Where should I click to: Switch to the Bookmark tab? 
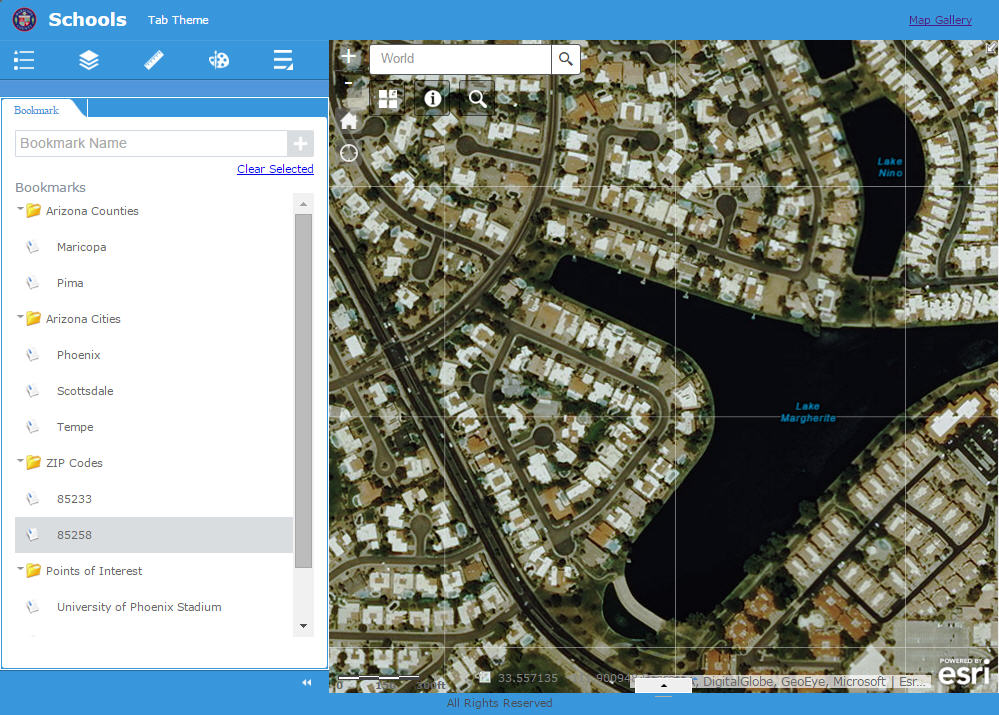point(36,110)
